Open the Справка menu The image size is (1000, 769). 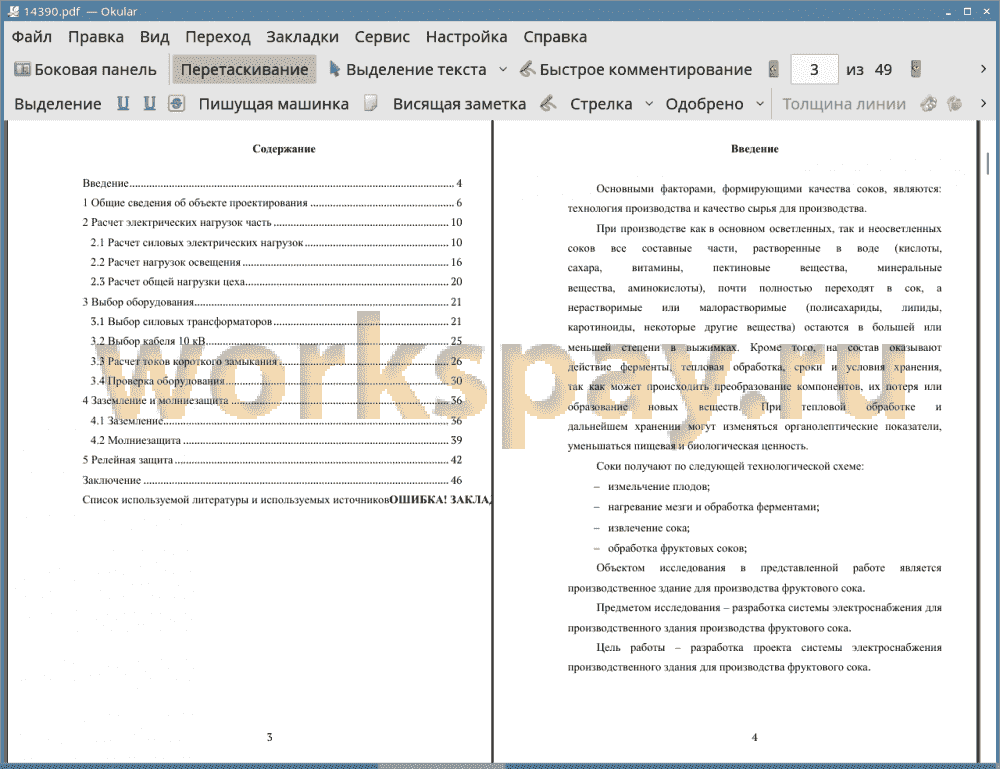[x=555, y=37]
